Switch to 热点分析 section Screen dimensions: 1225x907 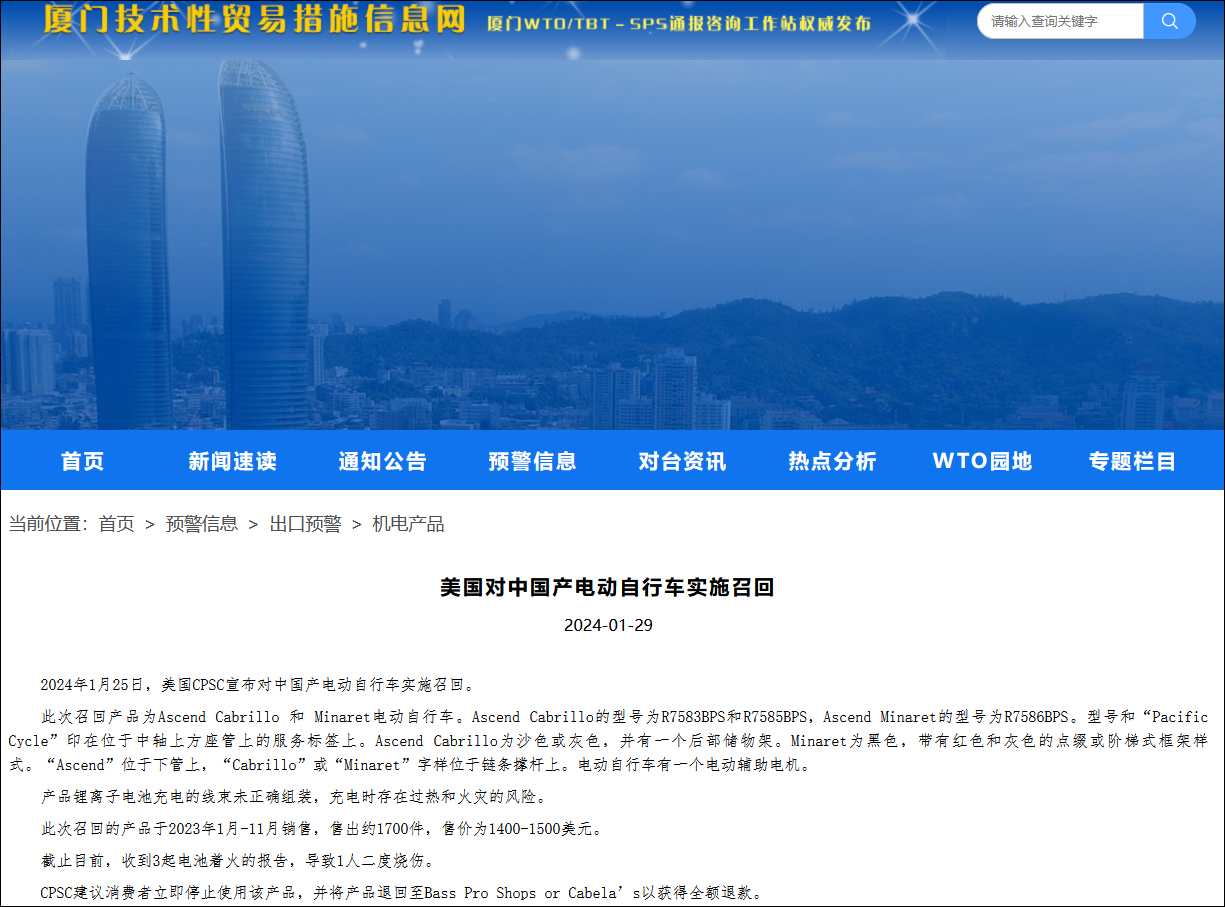[x=832, y=461]
